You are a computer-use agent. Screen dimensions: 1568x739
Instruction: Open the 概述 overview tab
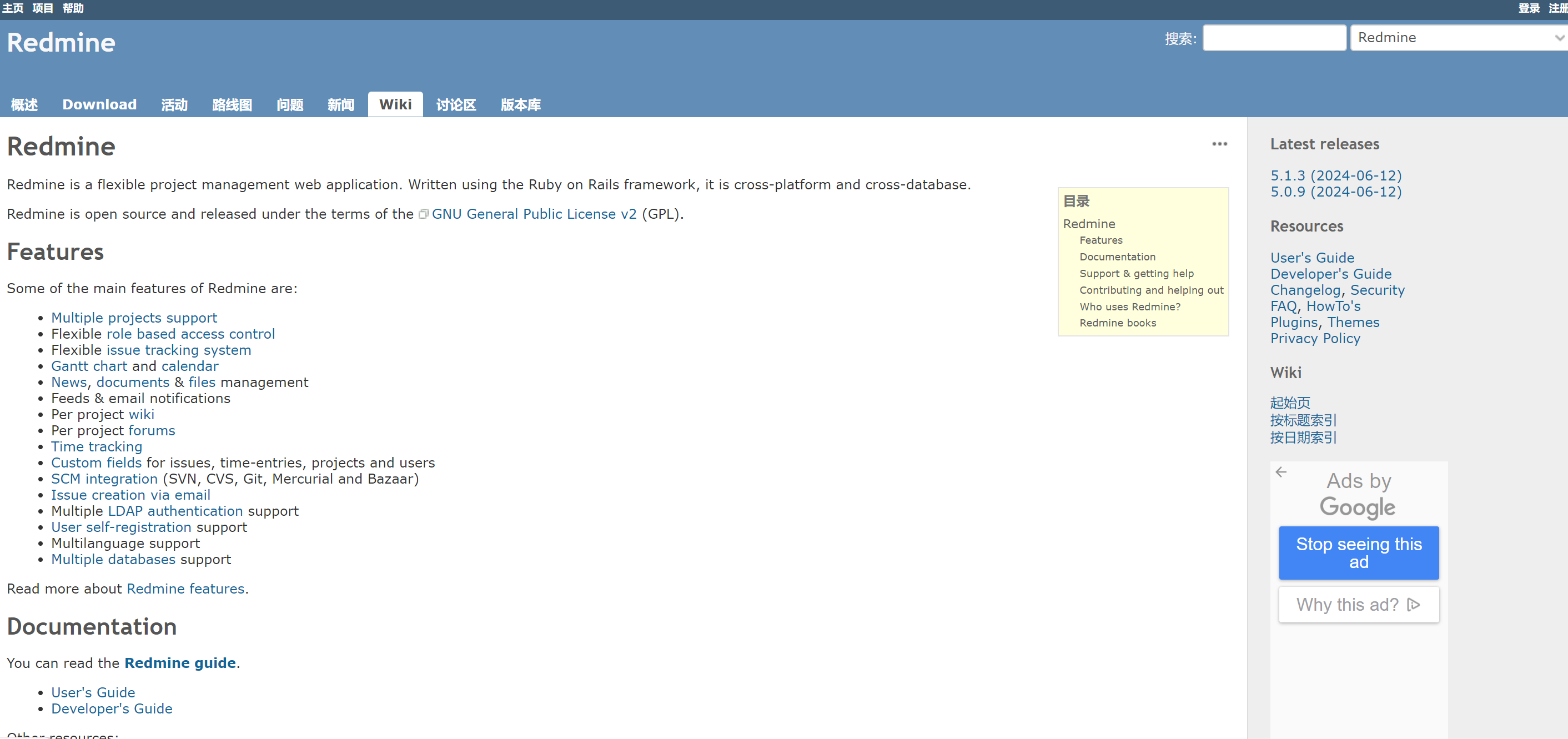[x=24, y=105]
